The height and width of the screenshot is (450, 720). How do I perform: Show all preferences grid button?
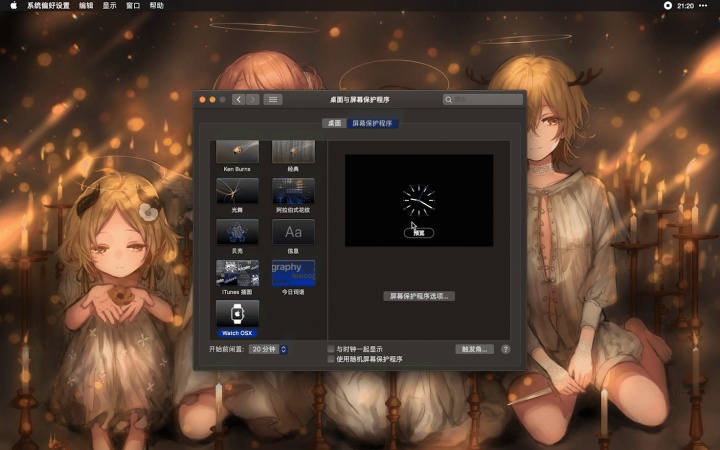pyautogui.click(x=273, y=99)
